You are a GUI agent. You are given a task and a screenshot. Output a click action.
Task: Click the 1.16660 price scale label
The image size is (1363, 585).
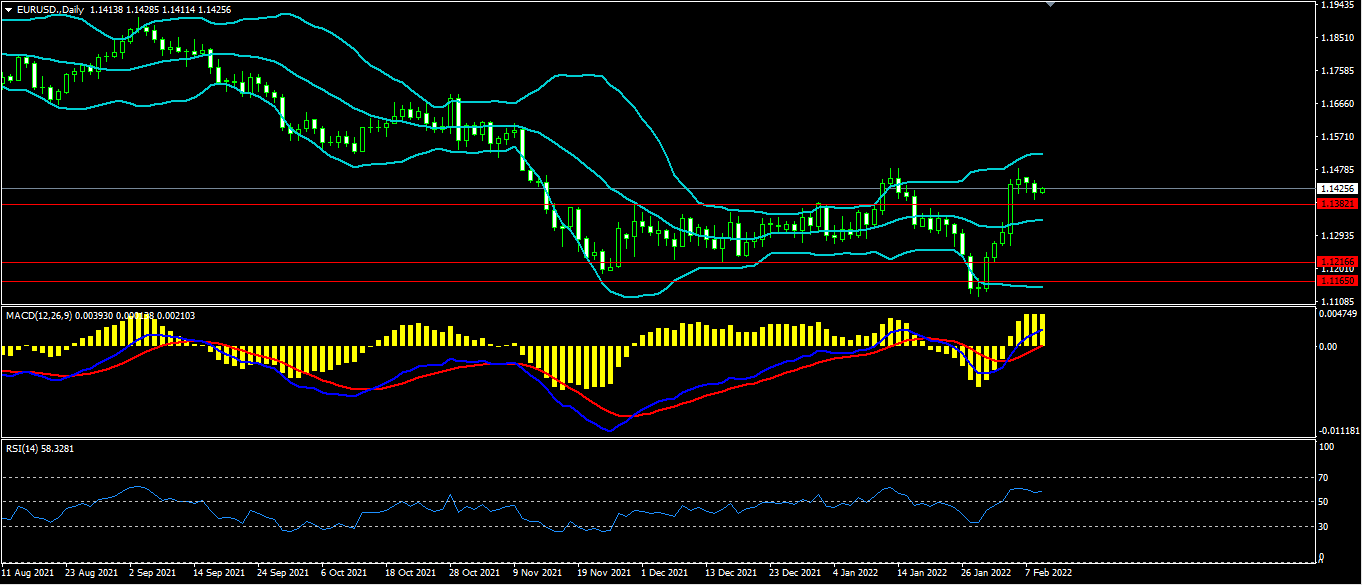[x=1337, y=104]
